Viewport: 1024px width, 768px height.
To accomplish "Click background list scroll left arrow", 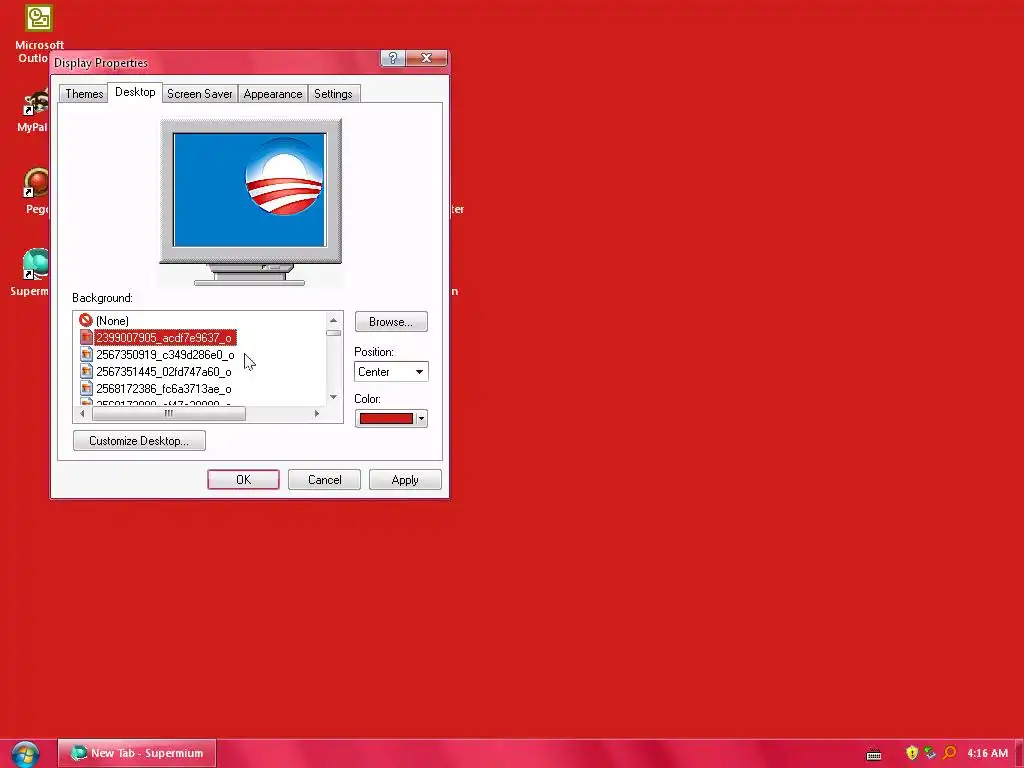I will [x=82, y=413].
